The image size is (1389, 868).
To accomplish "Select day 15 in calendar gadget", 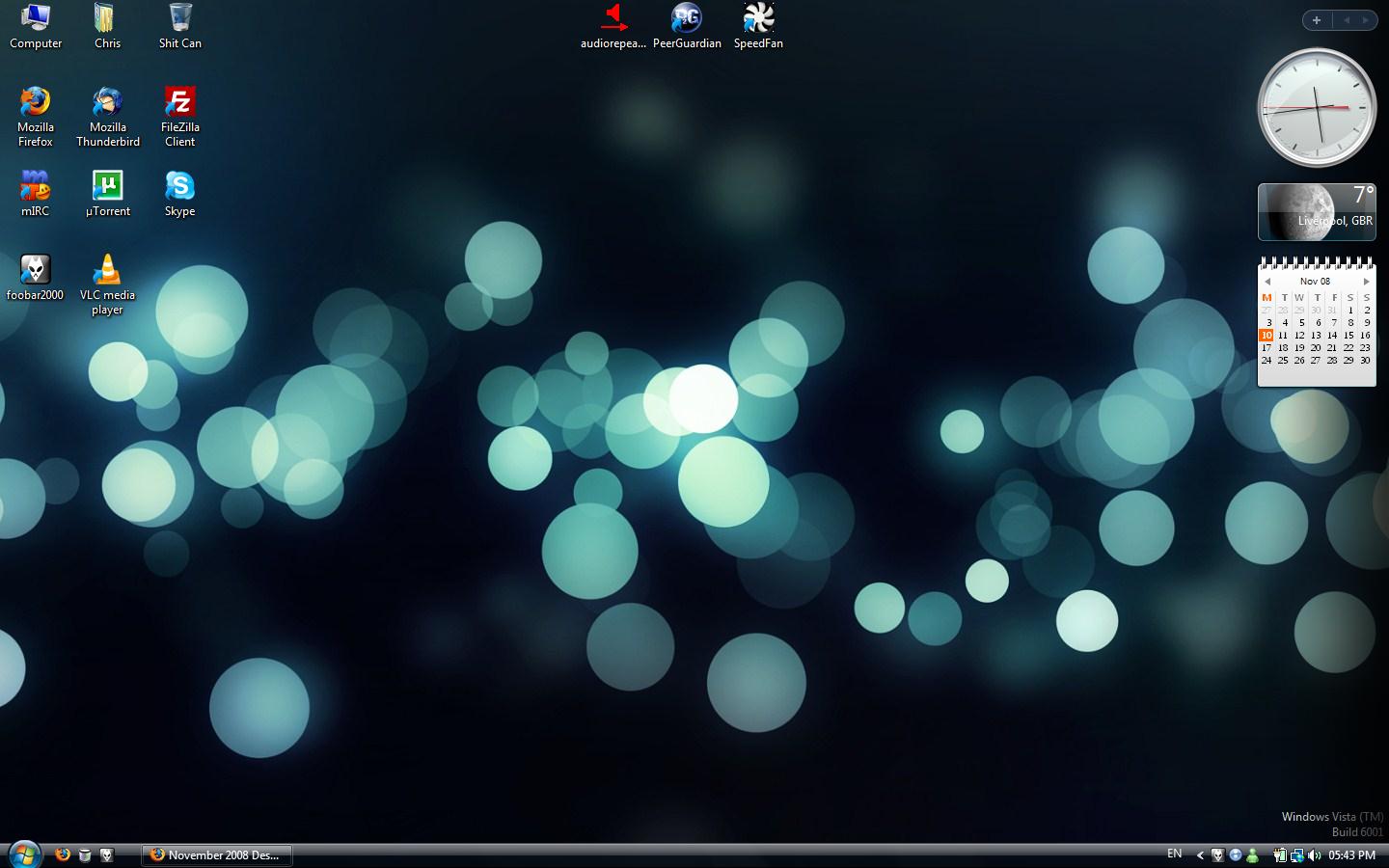I will [x=1348, y=336].
